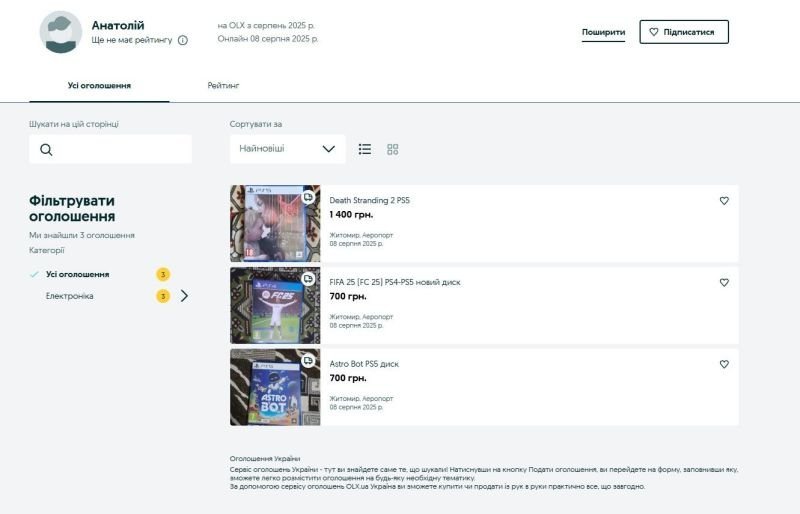Switch to the 'Рейтинг' tab
This screenshot has height=514, width=800.
point(223,86)
